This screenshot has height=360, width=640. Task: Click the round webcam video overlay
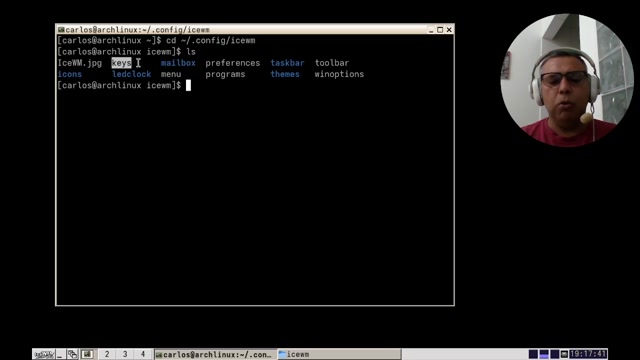567,80
